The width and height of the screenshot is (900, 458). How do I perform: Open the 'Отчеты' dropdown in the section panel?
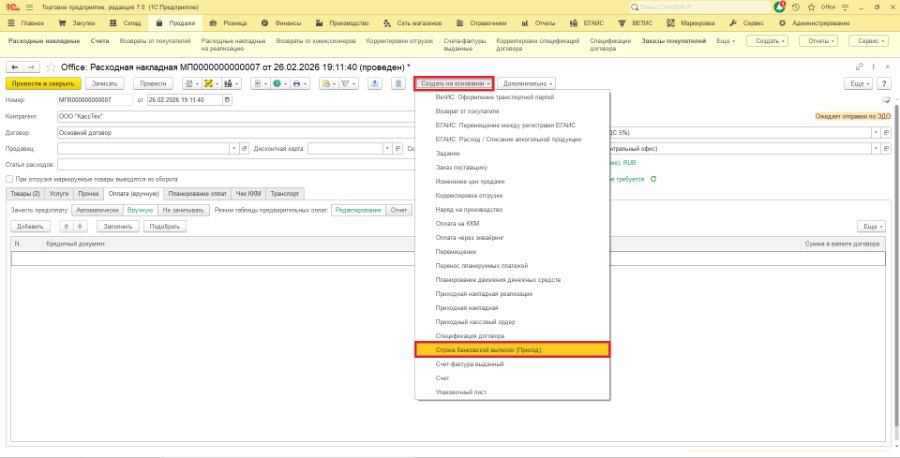[817, 41]
